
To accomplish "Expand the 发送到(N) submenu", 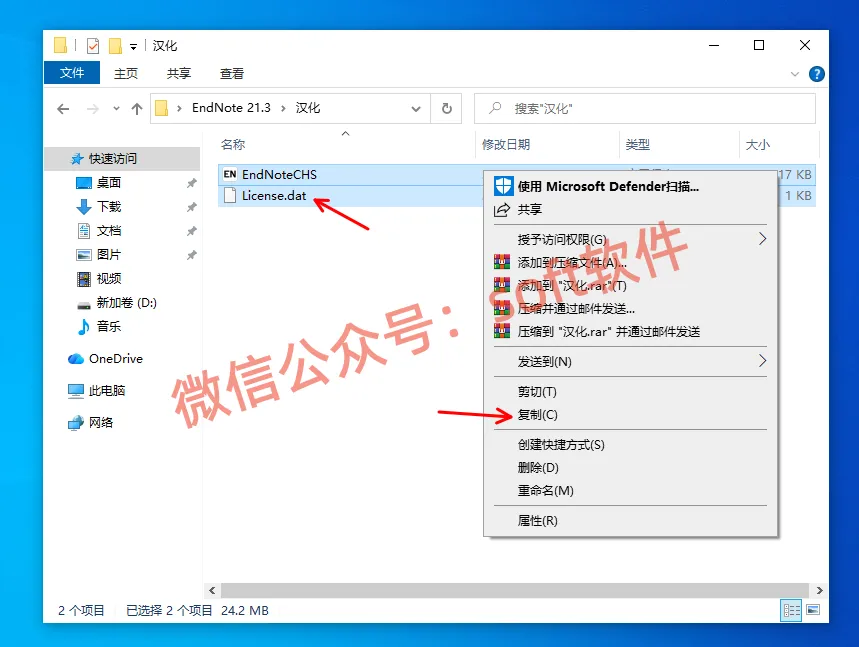I will (x=630, y=362).
